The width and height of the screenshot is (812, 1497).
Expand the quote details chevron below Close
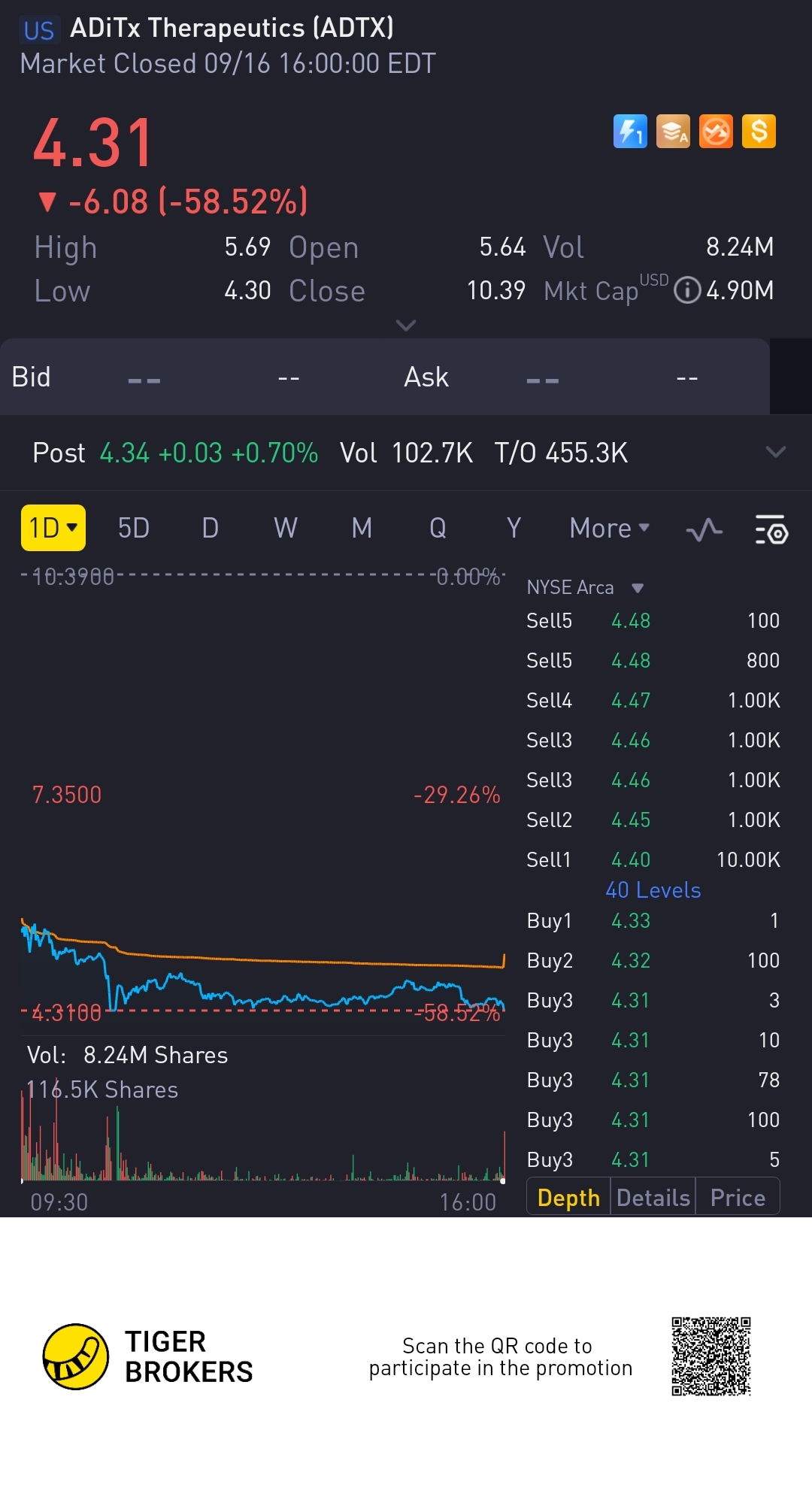pyautogui.click(x=406, y=325)
